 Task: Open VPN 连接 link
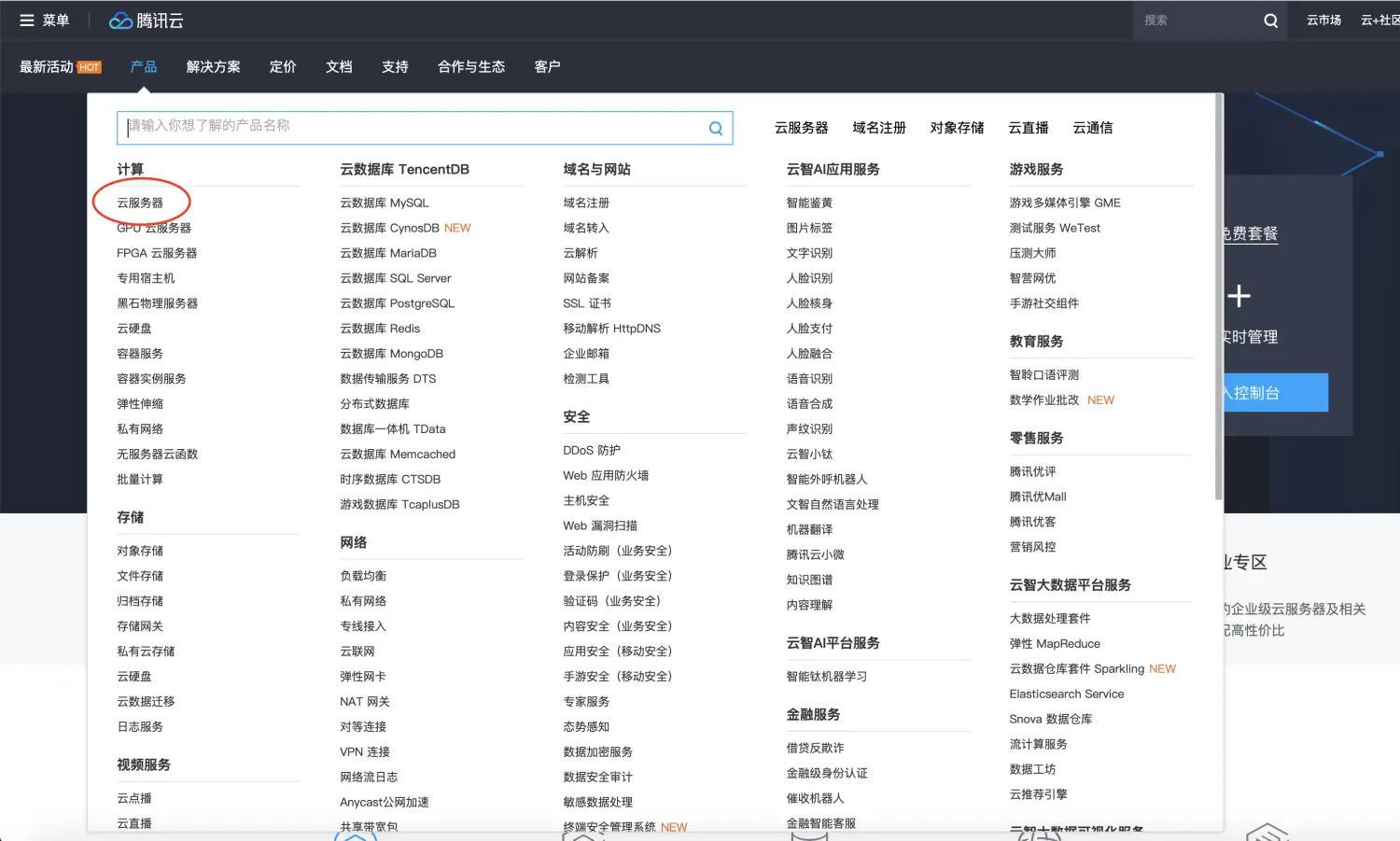coord(365,752)
